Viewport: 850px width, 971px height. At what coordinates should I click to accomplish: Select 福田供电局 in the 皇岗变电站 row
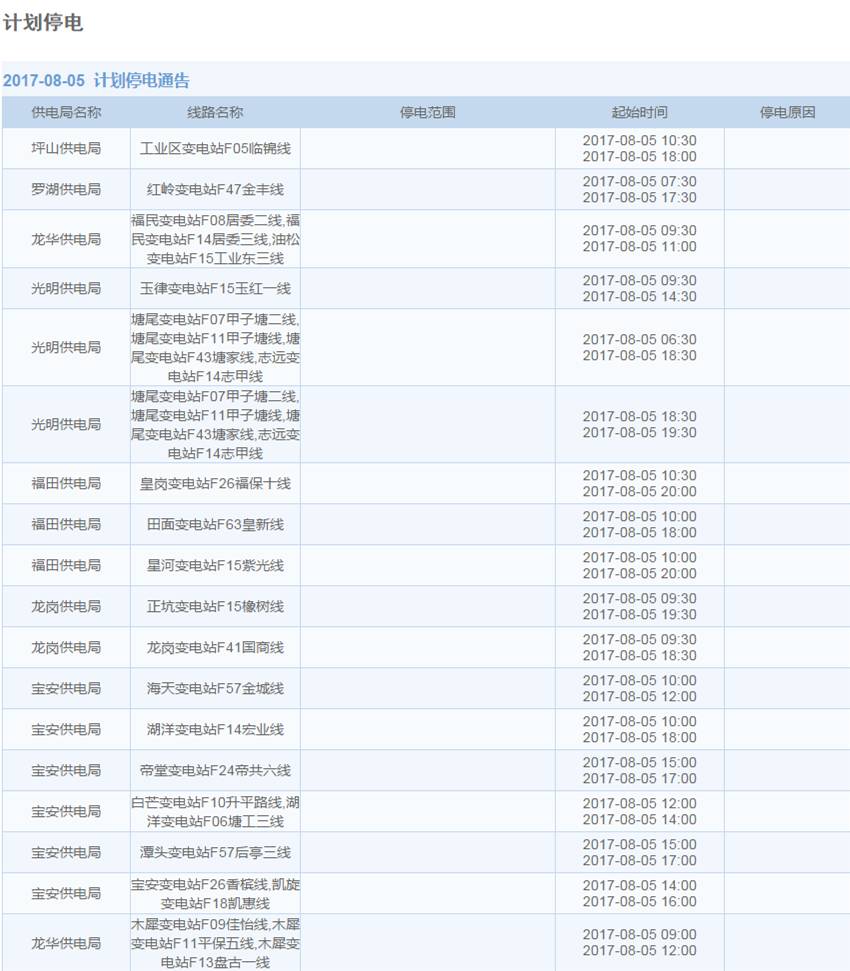click(66, 483)
